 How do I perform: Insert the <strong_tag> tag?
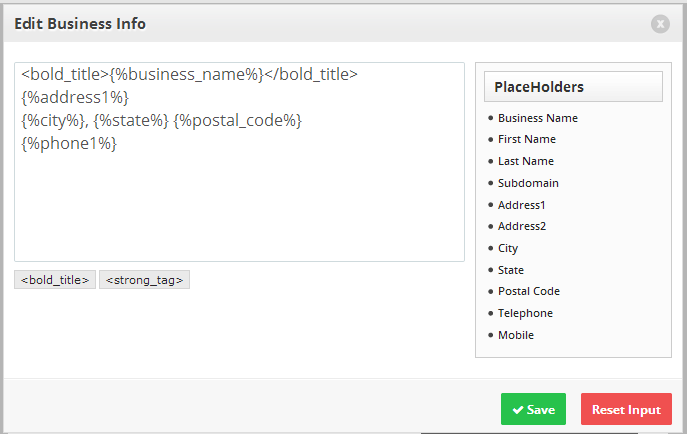[144, 280]
